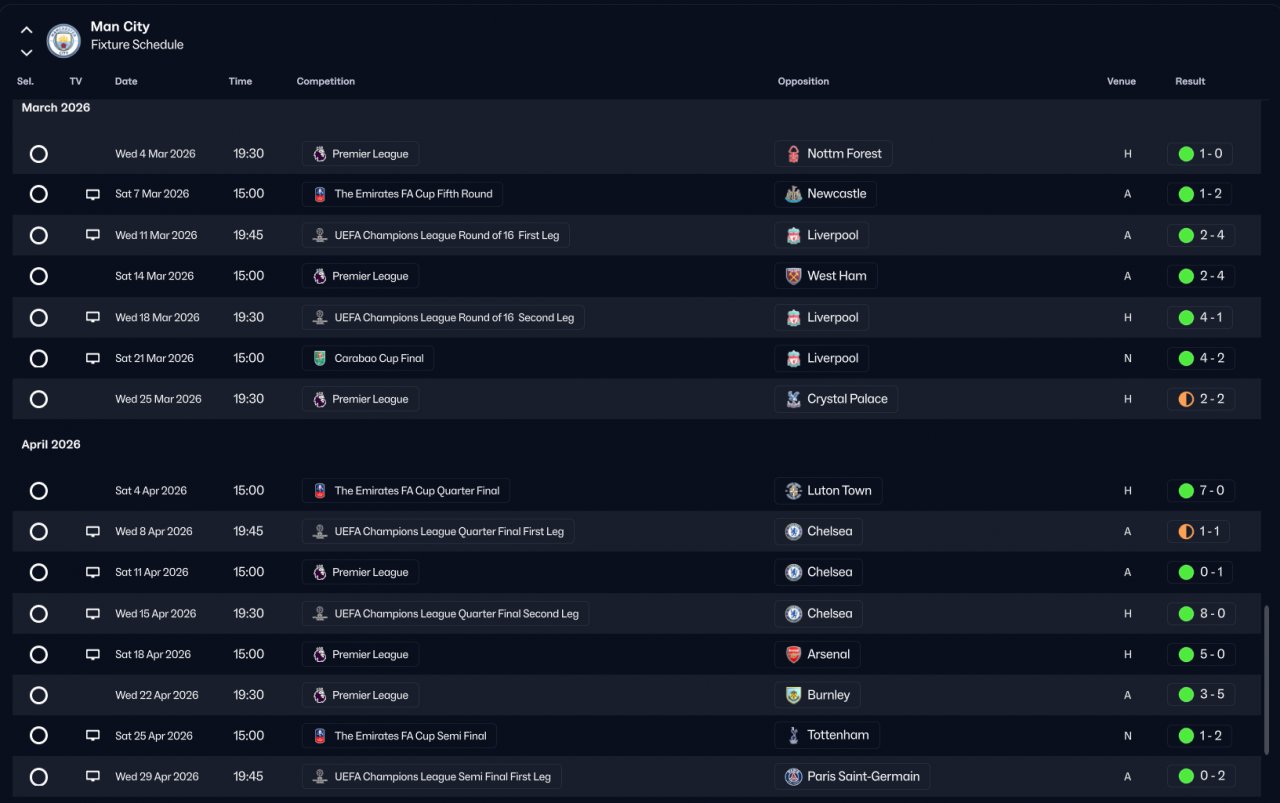The width and height of the screenshot is (1280, 803).
Task: Open the 2 - 2 draw result against Crystal Palace
Action: 1200,399
